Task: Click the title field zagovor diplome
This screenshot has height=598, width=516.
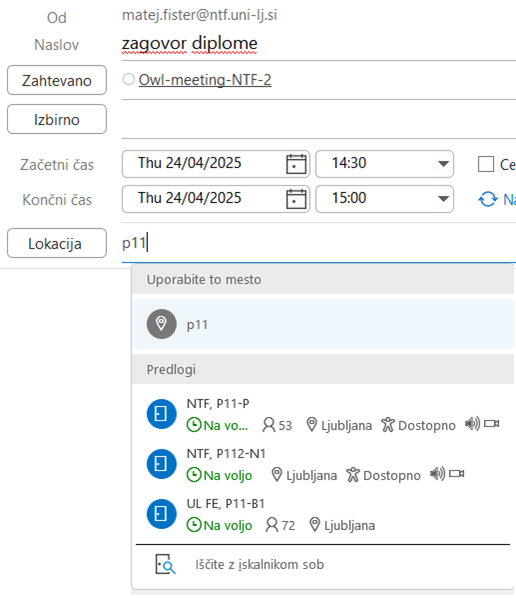Action: [x=318, y=43]
